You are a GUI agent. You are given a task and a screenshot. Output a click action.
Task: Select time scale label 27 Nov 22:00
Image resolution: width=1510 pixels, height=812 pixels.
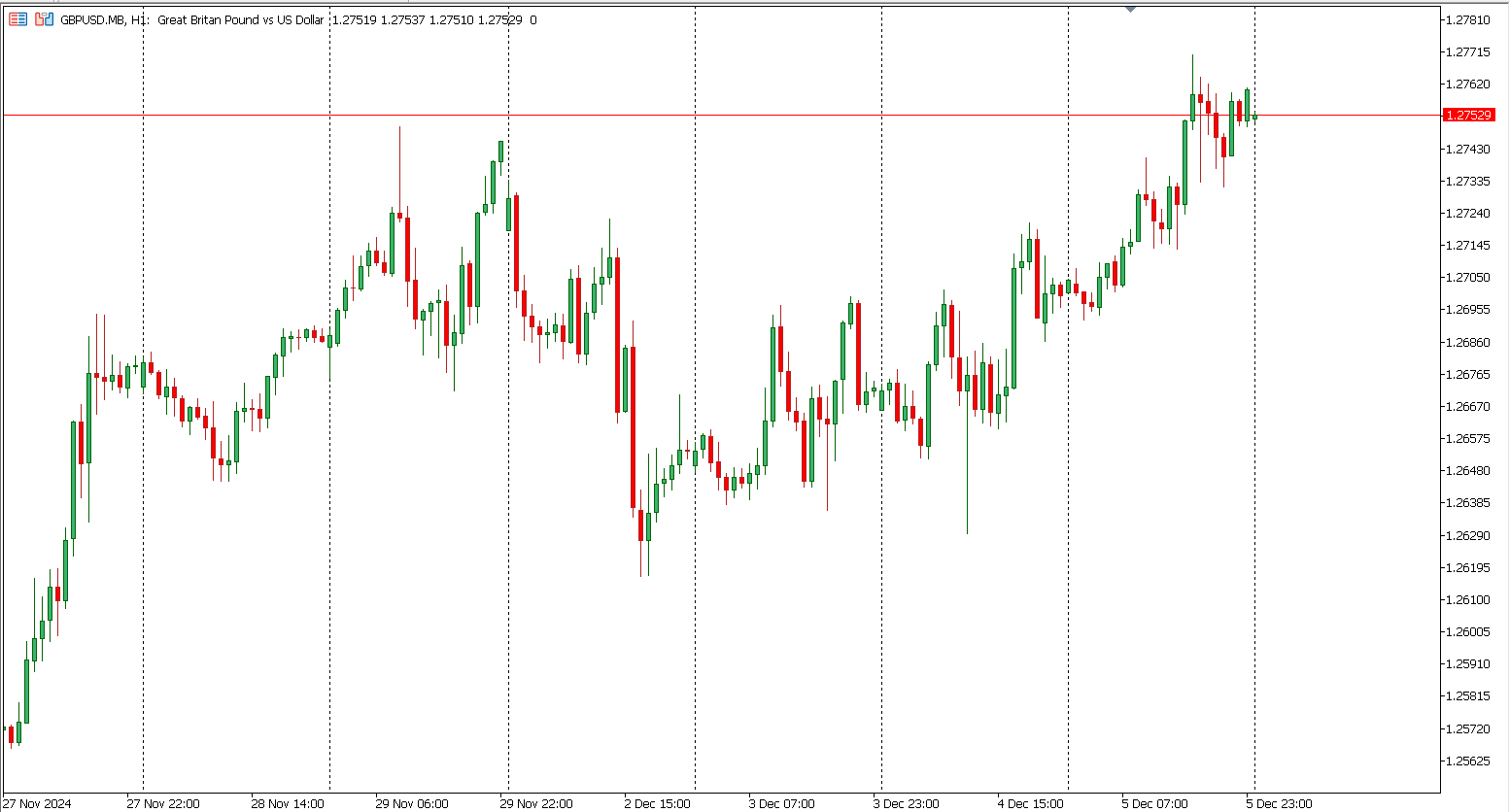[163, 804]
